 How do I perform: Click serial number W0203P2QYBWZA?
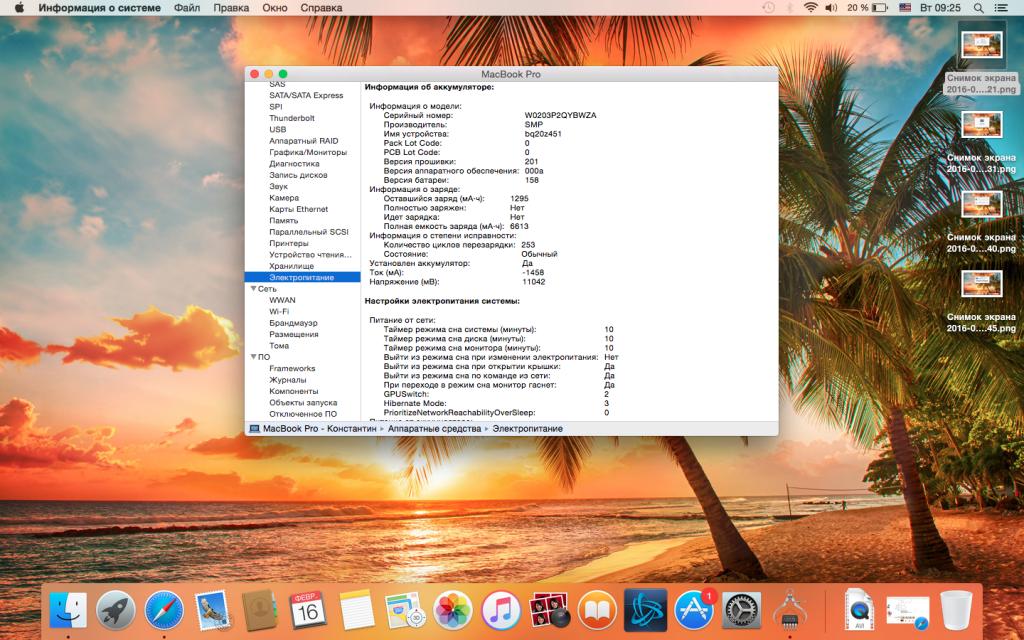560,116
